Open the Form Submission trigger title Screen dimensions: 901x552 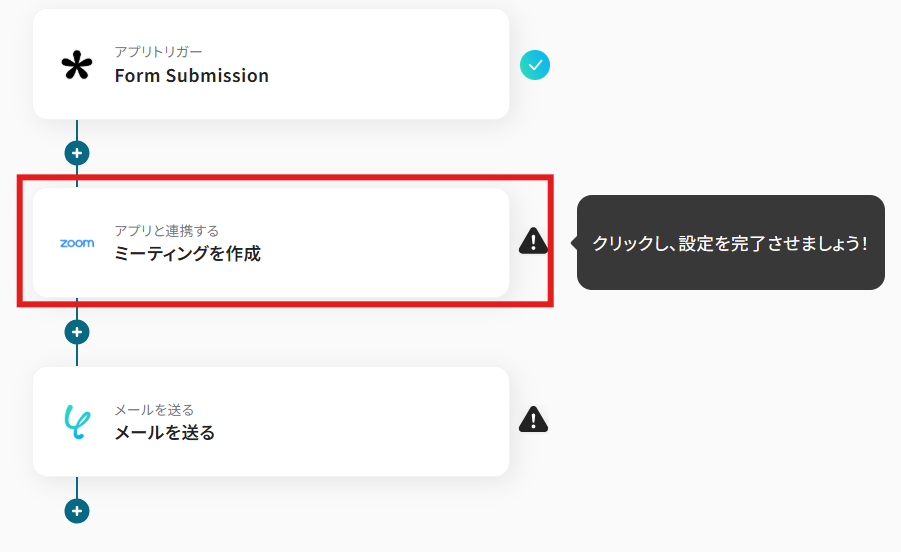coord(191,76)
